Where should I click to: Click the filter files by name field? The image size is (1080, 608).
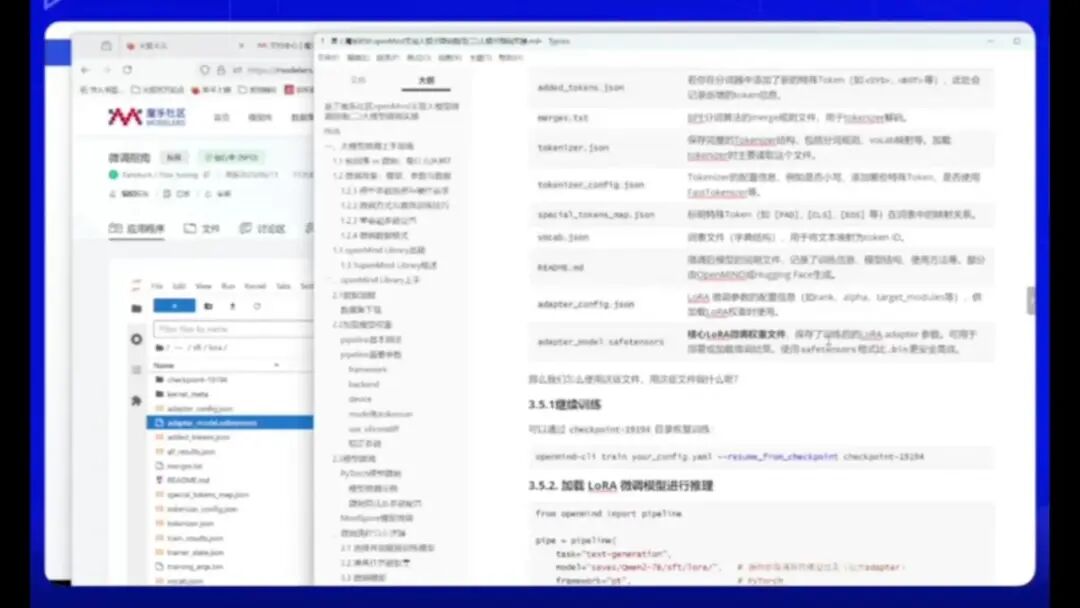[x=233, y=329]
